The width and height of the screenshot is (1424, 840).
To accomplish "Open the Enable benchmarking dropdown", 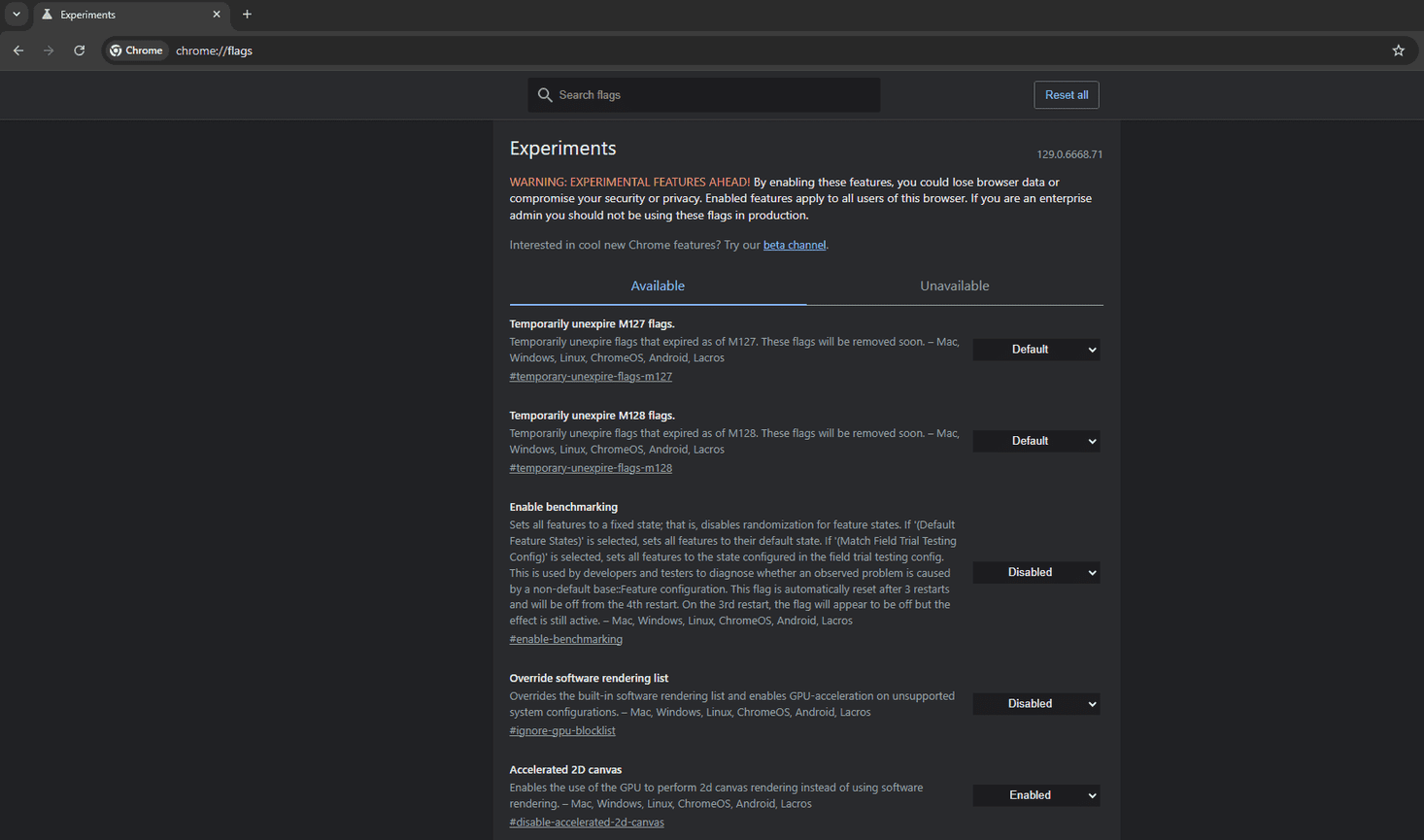I will pos(1035,572).
